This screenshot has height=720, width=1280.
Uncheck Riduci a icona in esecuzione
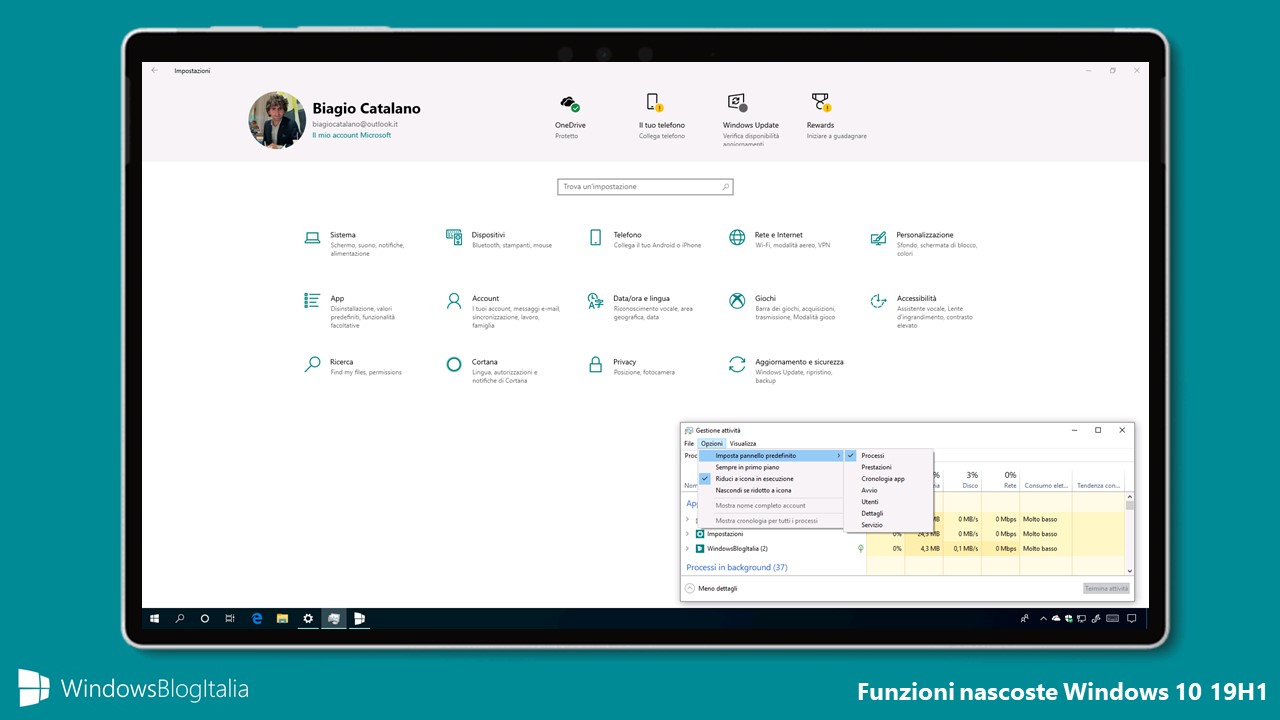(771, 479)
